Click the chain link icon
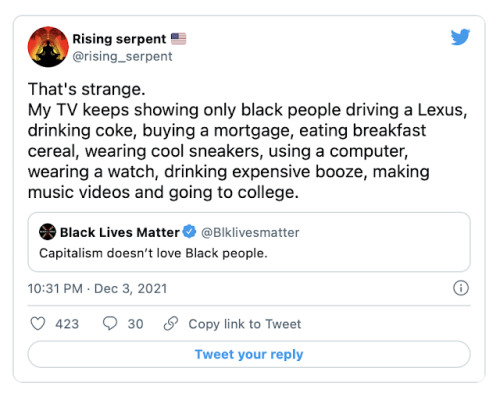This screenshot has height=396, width=500. [171, 323]
